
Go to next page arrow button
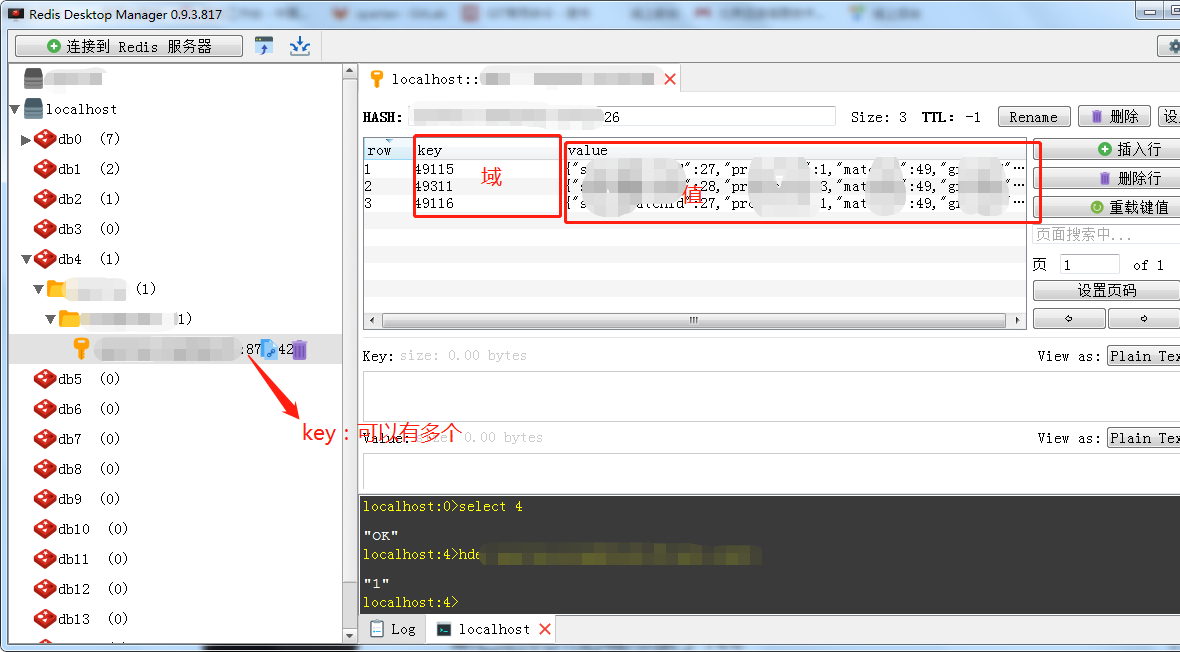point(1144,318)
